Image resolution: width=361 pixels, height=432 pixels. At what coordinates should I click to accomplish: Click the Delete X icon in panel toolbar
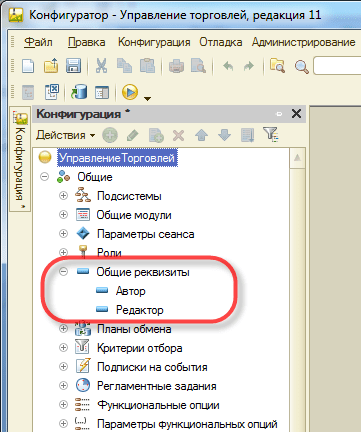point(179,135)
